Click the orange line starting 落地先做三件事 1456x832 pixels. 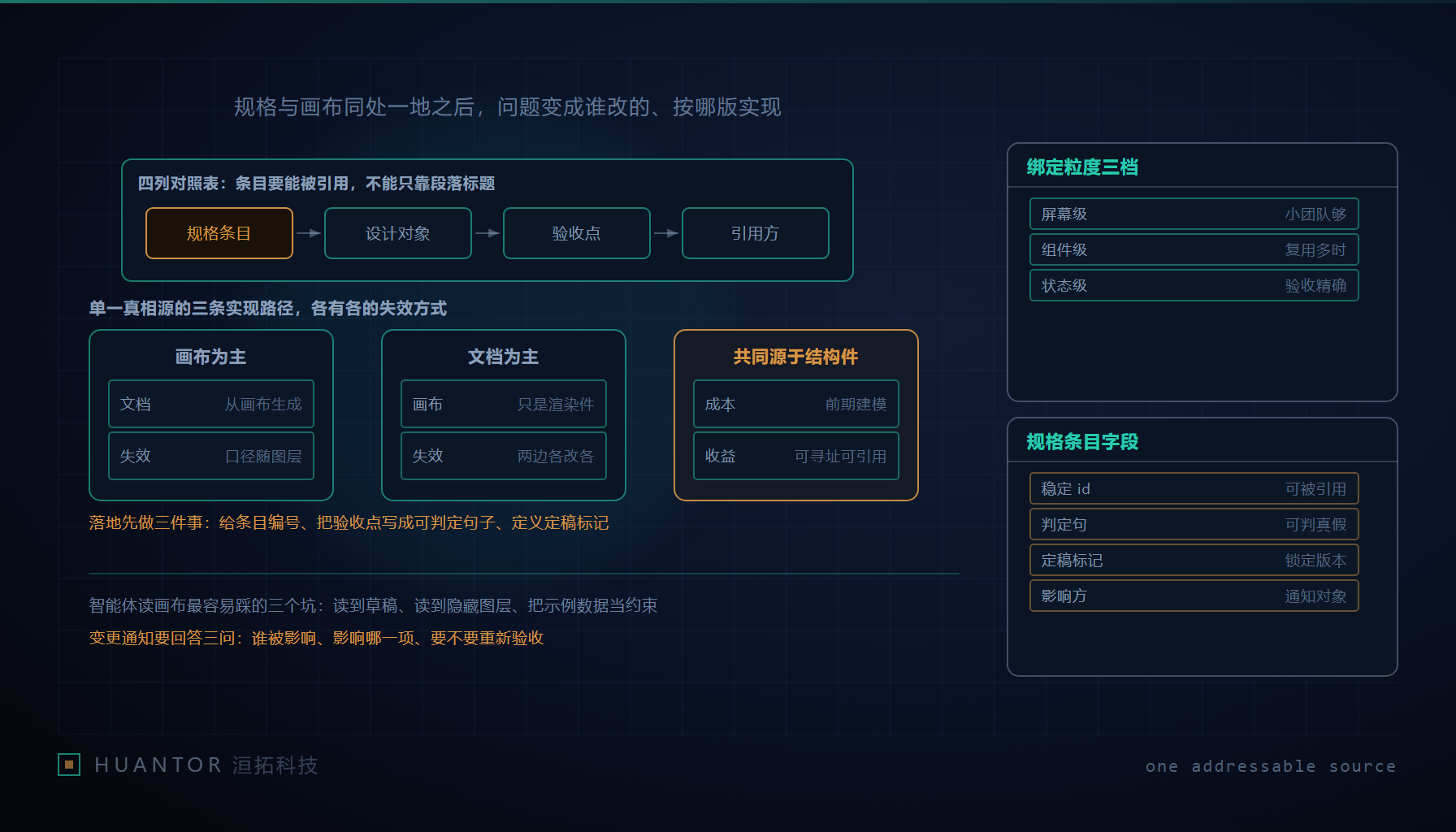point(349,522)
